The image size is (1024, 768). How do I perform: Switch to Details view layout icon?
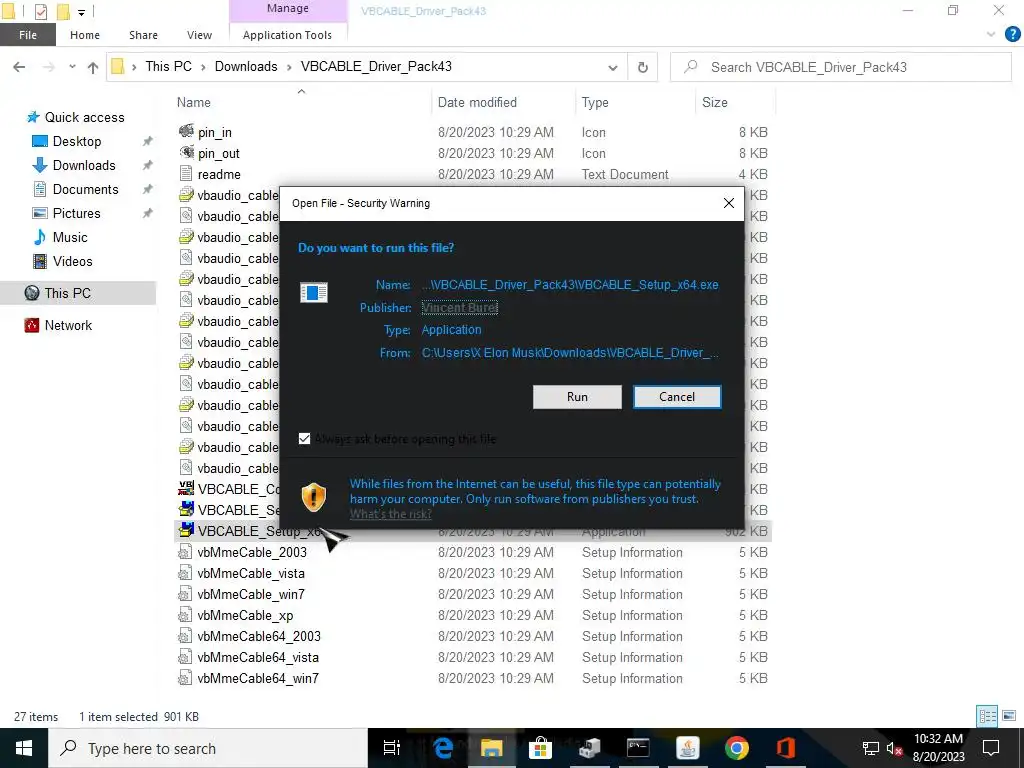tap(987, 716)
